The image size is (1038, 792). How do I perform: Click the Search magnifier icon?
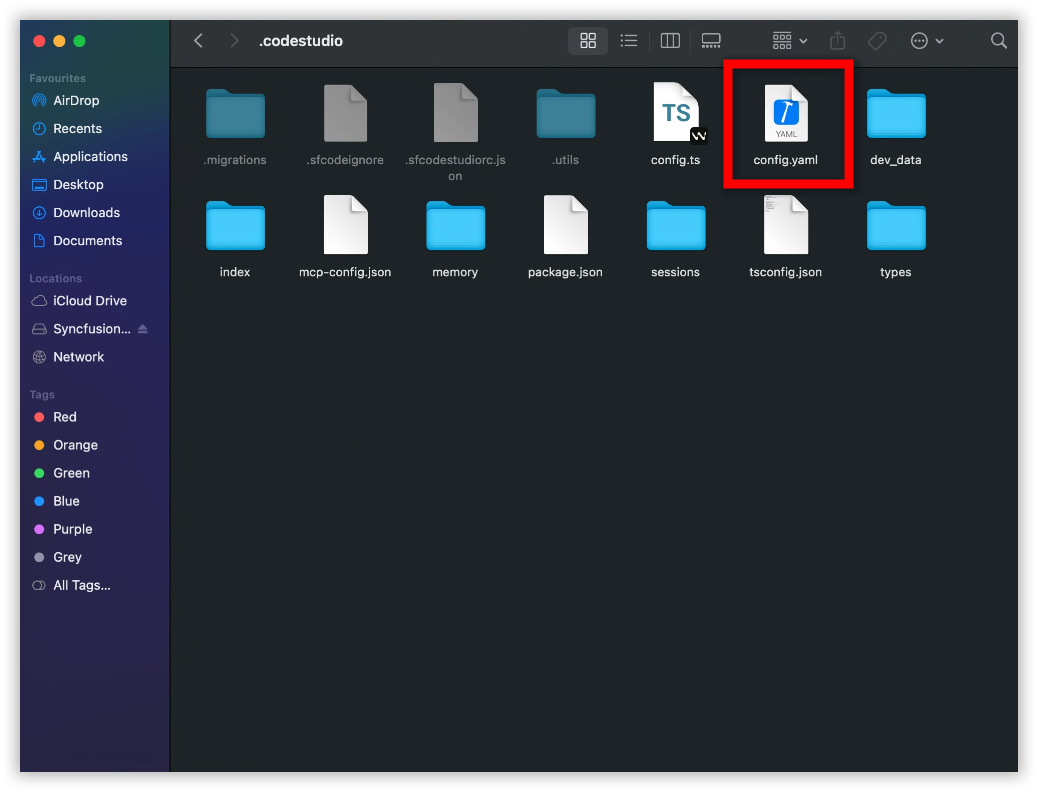(x=998, y=41)
